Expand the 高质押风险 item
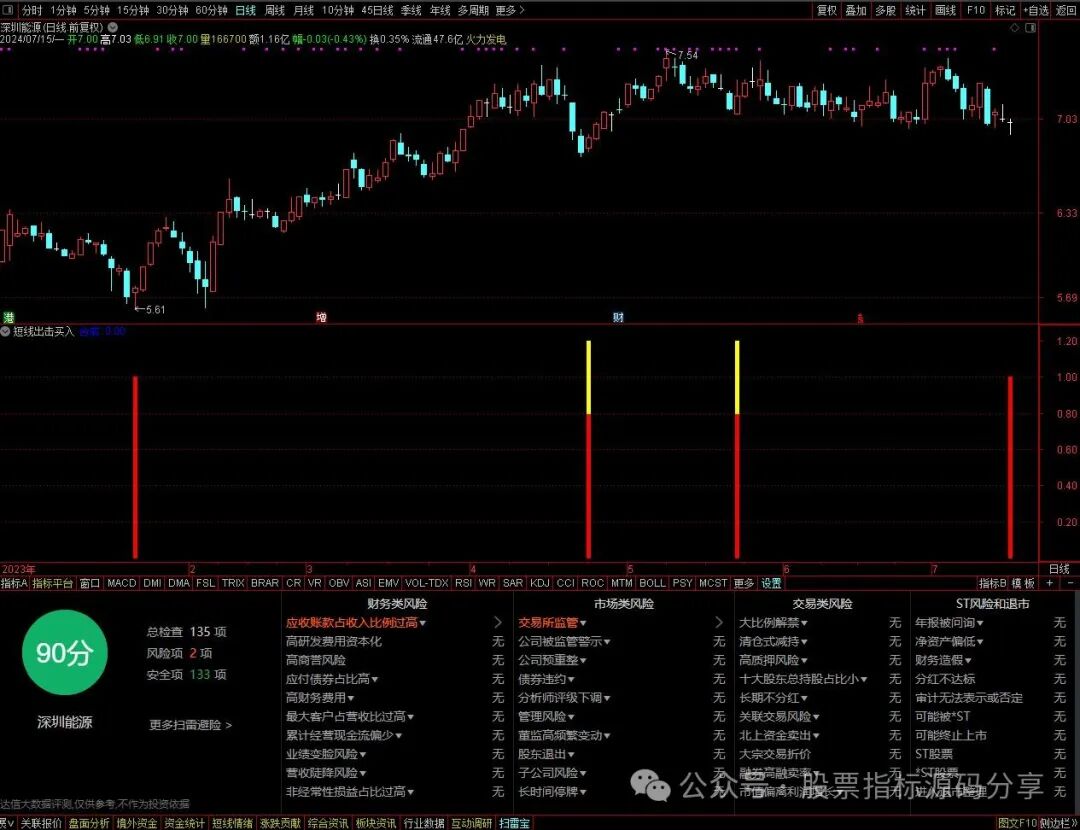 tap(773, 661)
